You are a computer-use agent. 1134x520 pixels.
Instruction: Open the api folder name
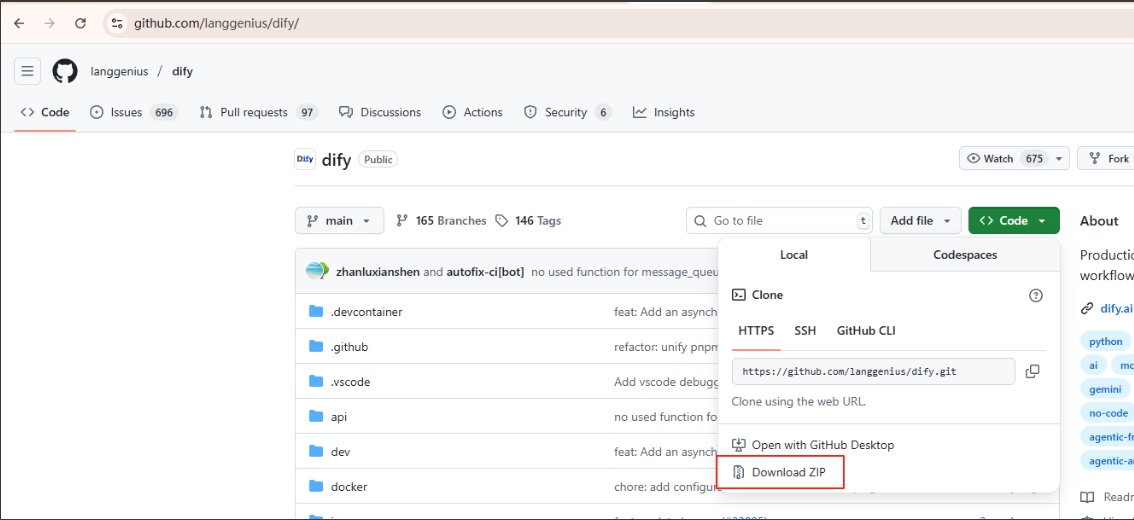(x=339, y=417)
